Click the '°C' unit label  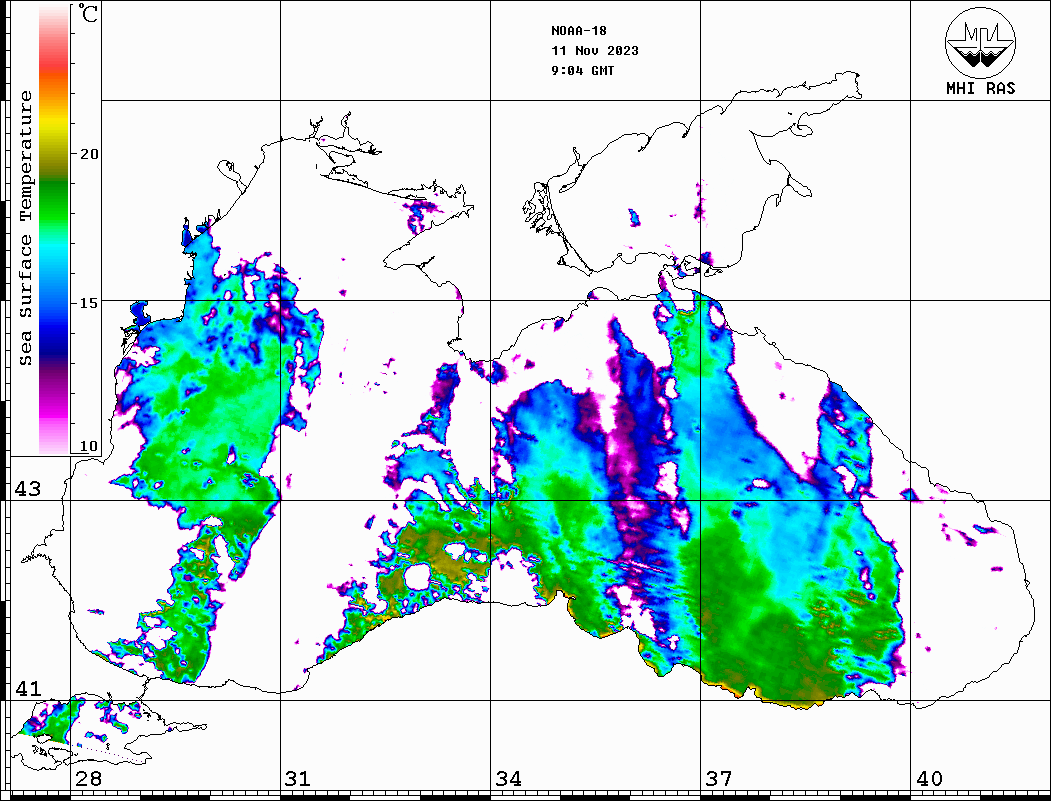pos(87,13)
